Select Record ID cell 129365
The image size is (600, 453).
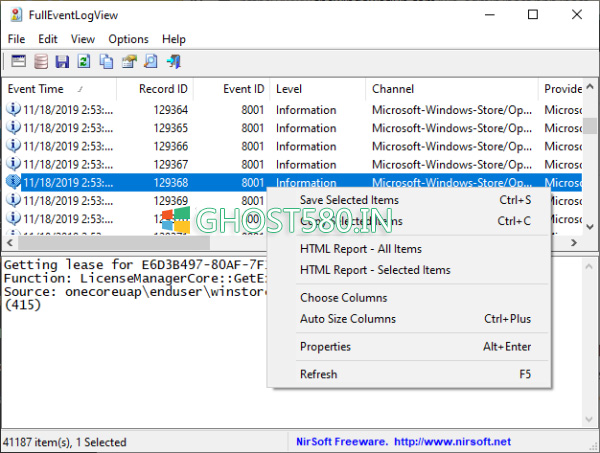171,128
